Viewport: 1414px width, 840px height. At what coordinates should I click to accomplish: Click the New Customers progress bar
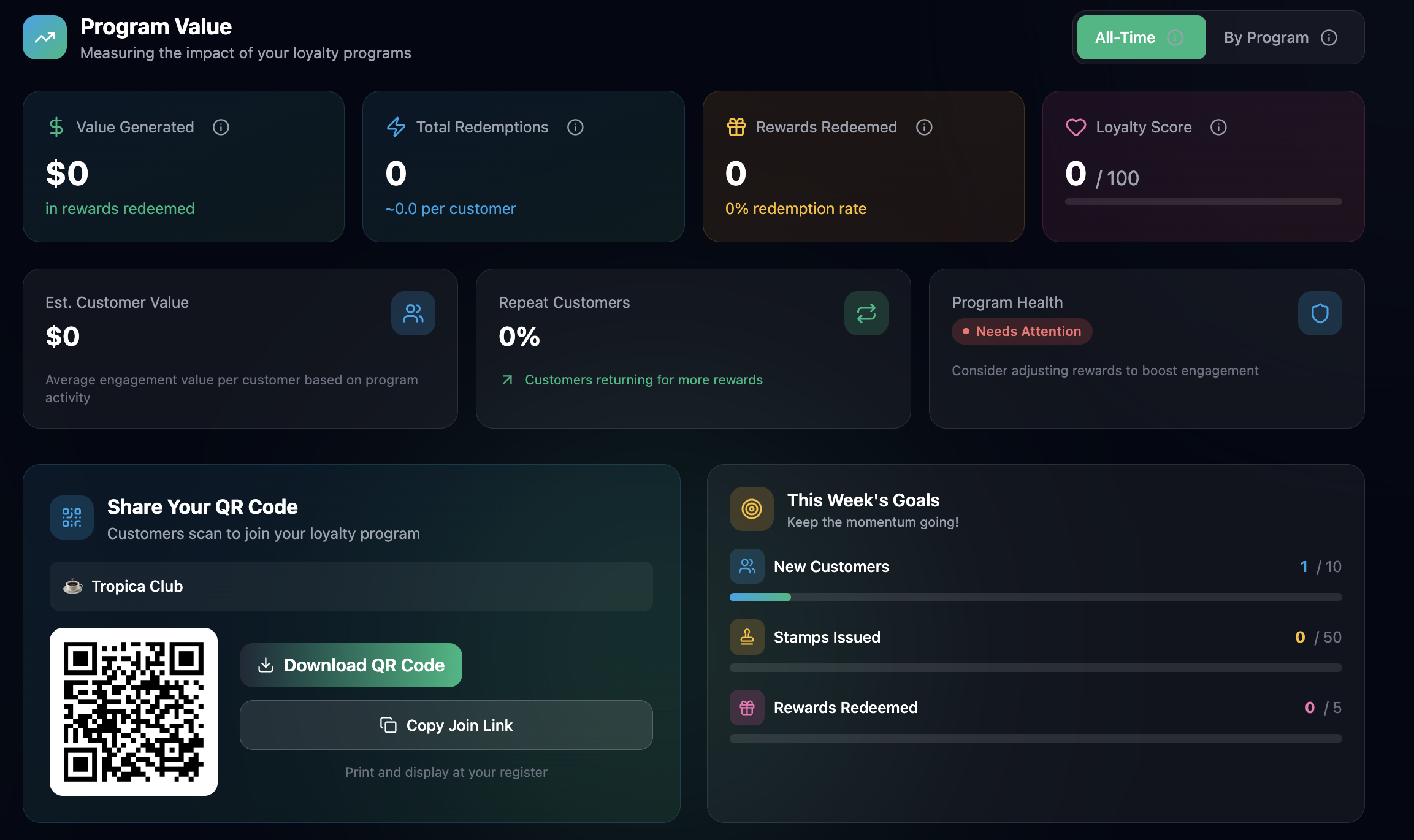[x=1035, y=597]
